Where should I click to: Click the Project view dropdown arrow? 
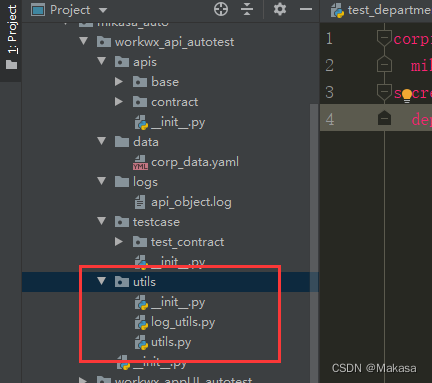103,10
